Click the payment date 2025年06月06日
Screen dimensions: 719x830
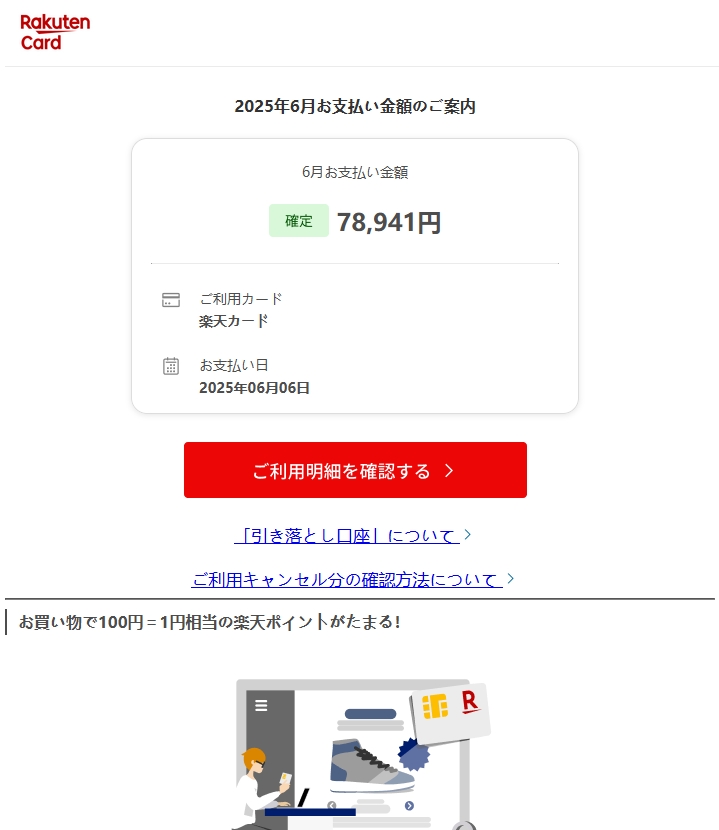click(254, 388)
